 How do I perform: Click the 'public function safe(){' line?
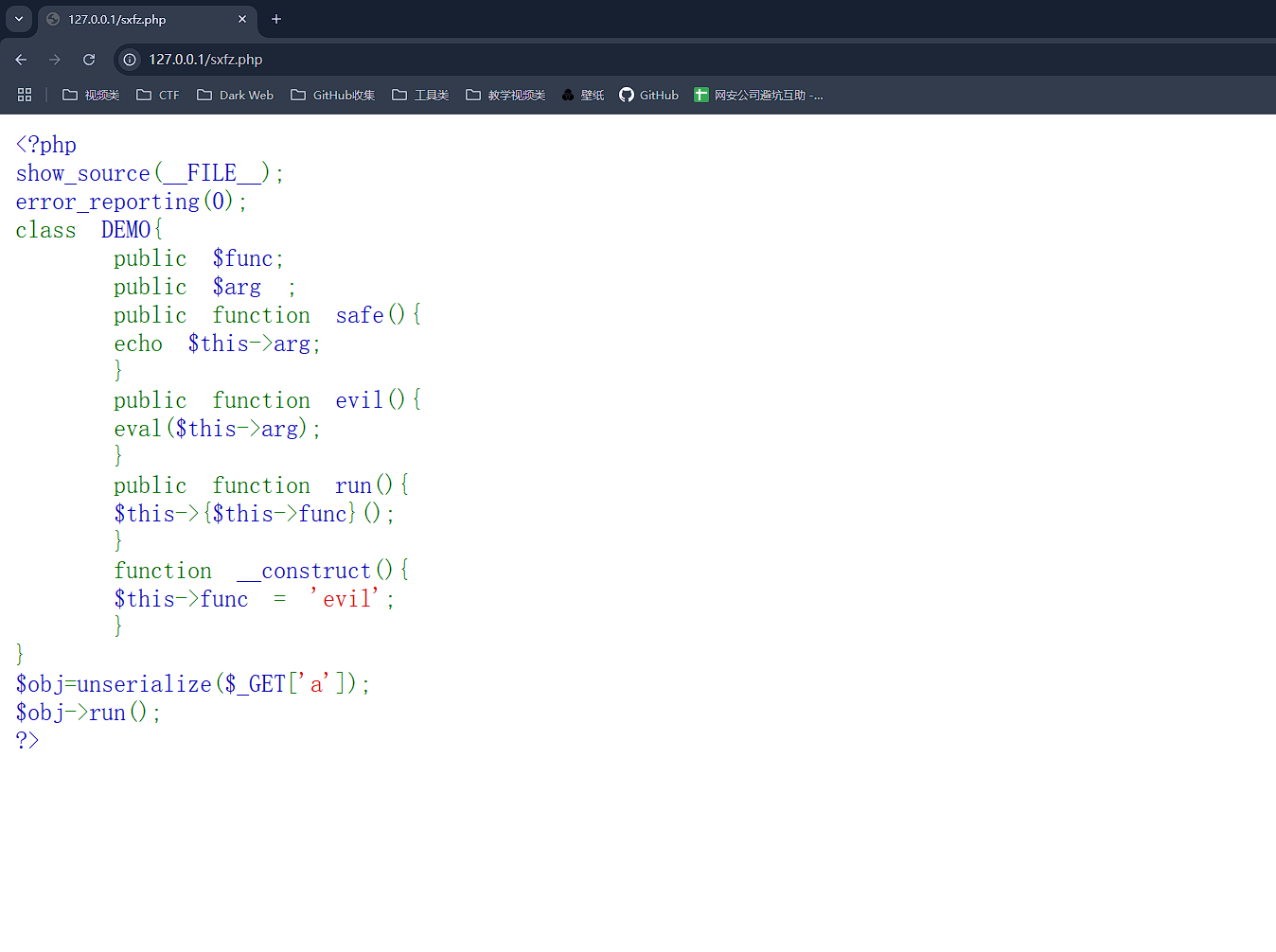(x=268, y=315)
